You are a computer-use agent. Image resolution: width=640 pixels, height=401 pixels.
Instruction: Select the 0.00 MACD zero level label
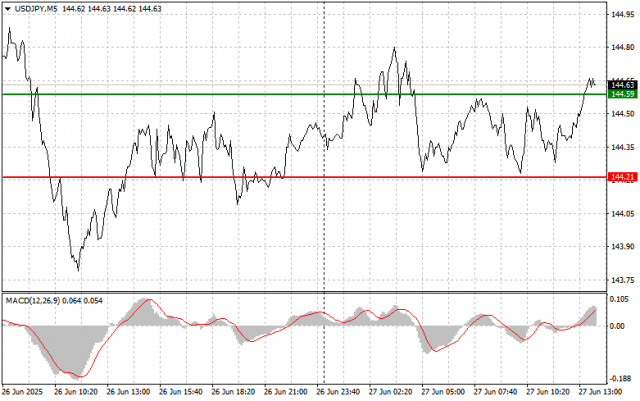pyautogui.click(x=617, y=326)
